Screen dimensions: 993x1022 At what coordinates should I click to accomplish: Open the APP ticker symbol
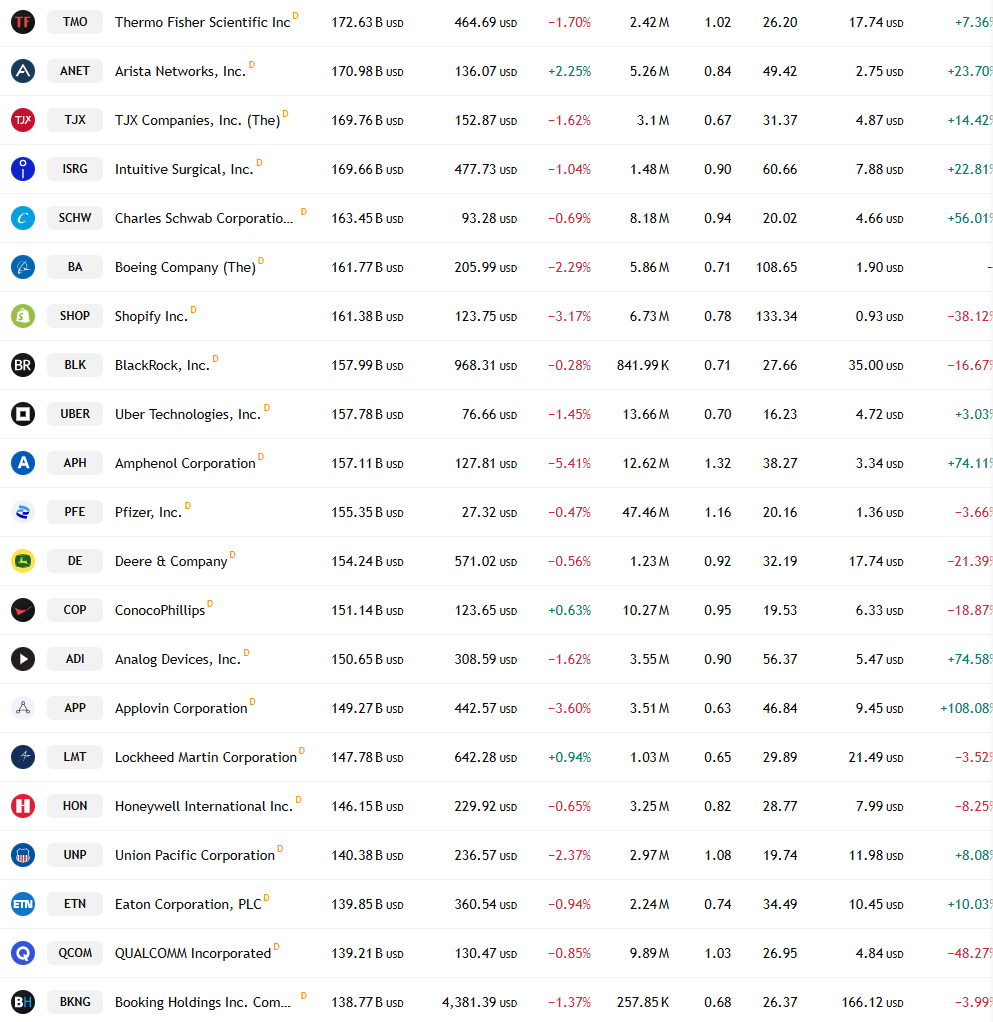coord(75,708)
